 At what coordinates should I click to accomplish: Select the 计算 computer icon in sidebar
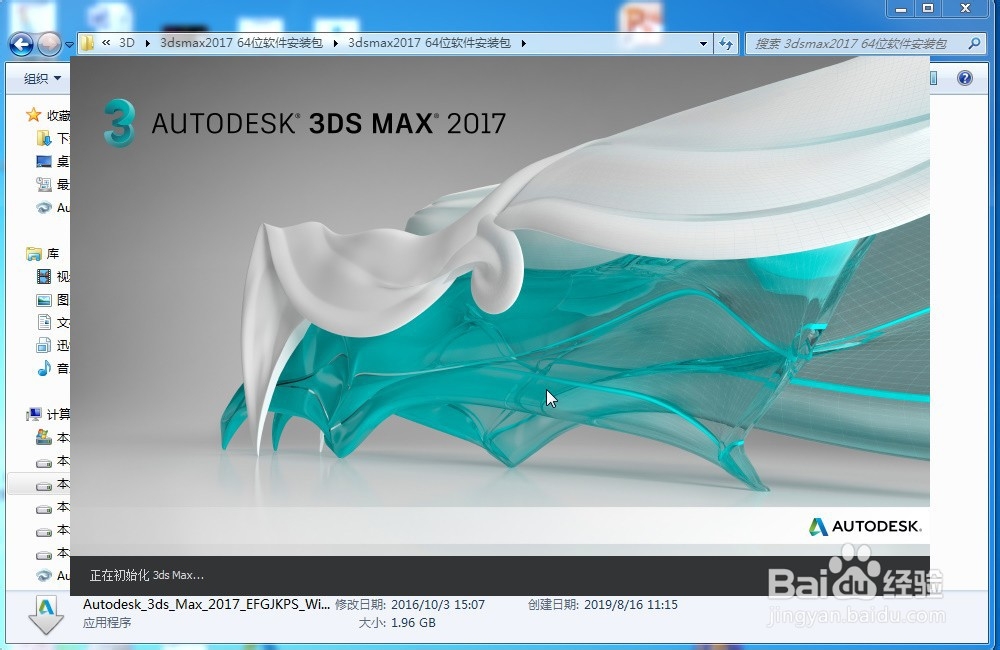(x=34, y=415)
